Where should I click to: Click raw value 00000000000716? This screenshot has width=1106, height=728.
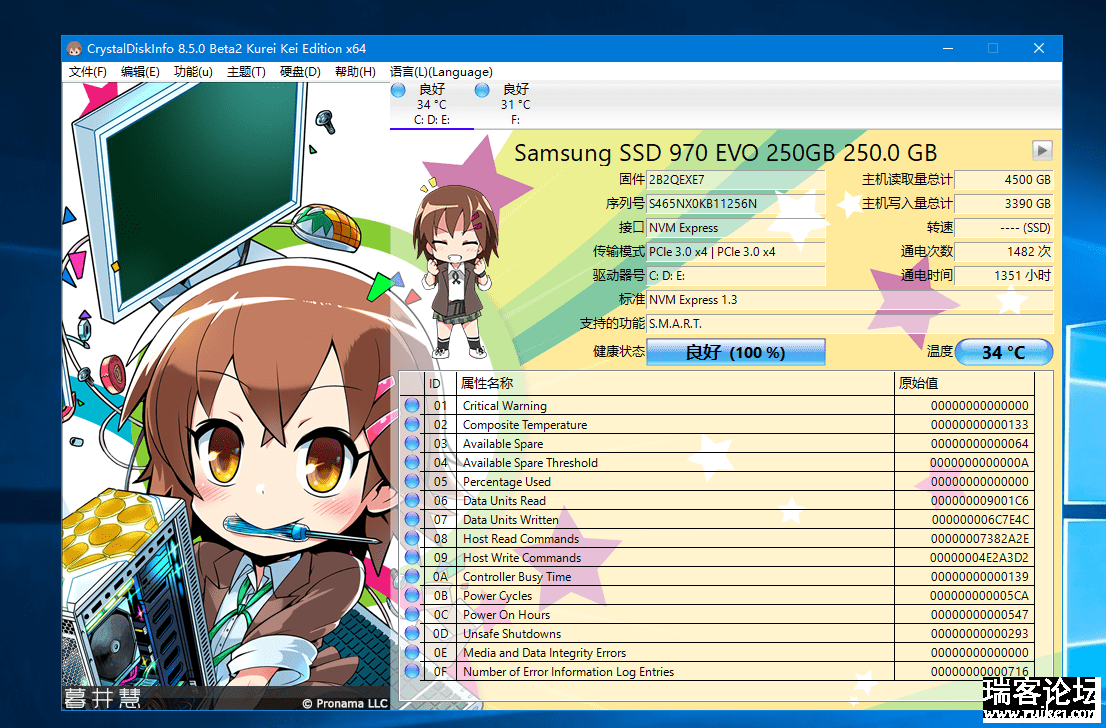tap(980, 672)
